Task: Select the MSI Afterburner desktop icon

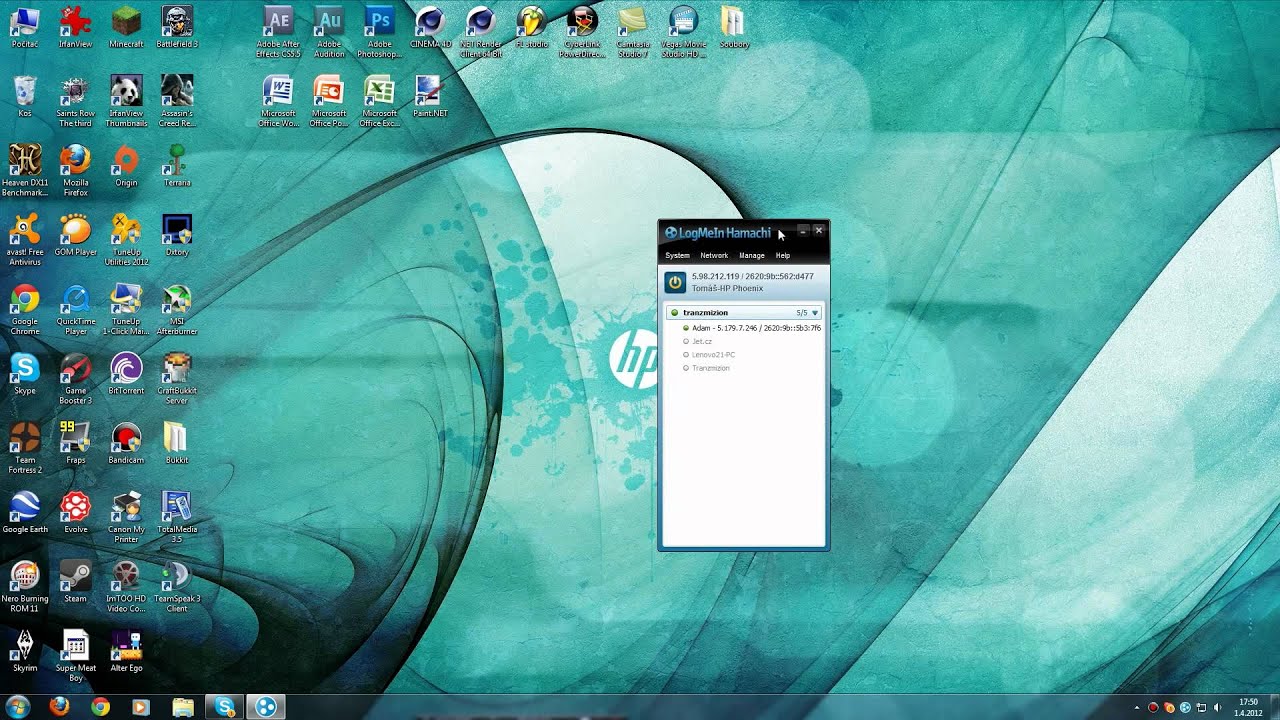Action: 177,309
